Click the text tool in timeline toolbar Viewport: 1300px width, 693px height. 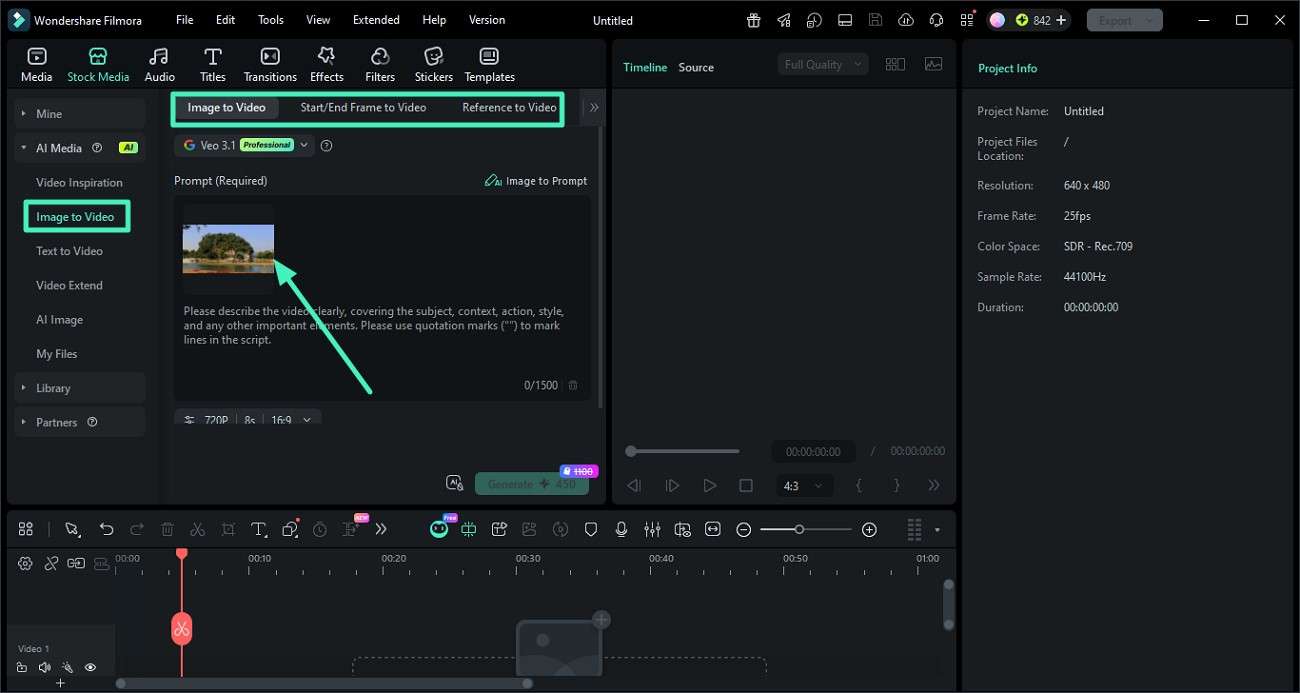pos(258,530)
